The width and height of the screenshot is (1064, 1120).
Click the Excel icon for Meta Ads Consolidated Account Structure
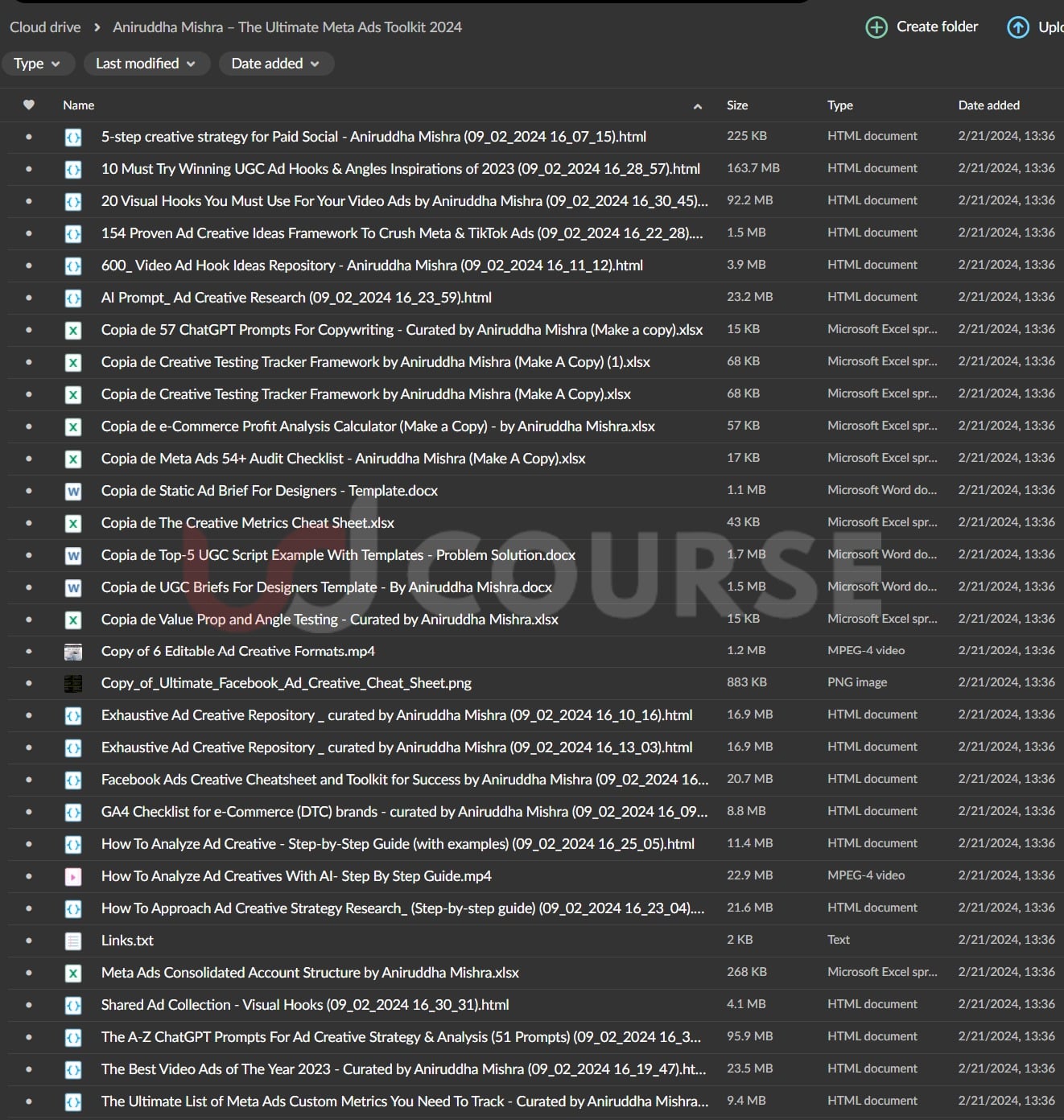(x=73, y=973)
